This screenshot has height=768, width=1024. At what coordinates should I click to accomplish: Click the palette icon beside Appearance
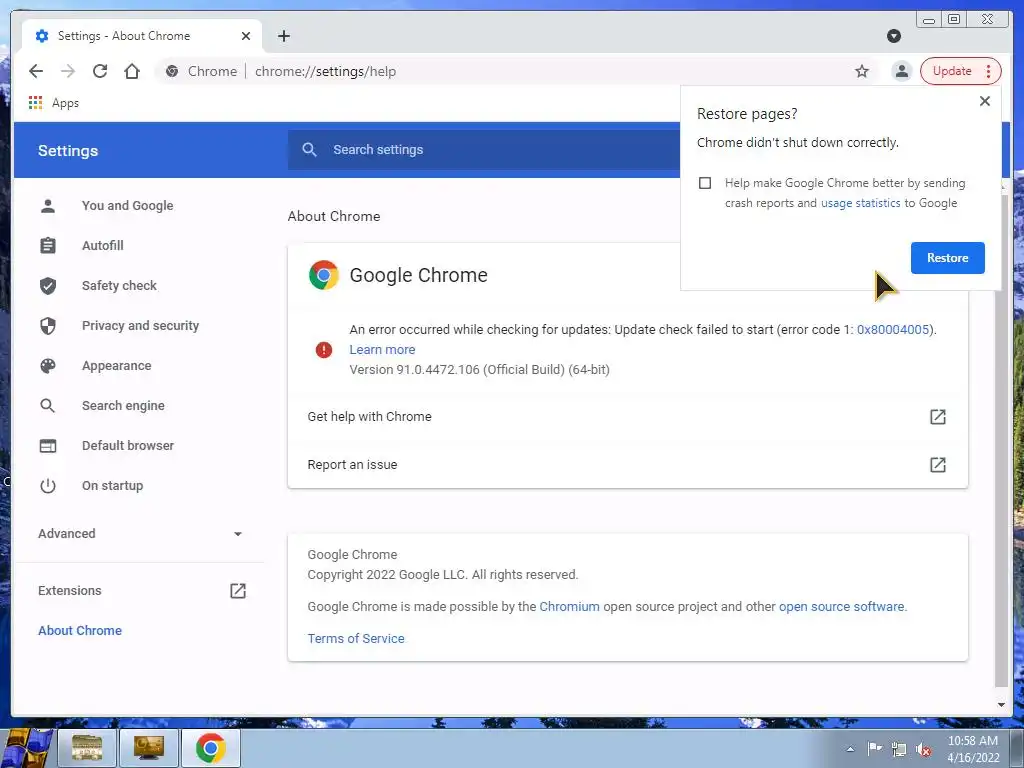48,366
